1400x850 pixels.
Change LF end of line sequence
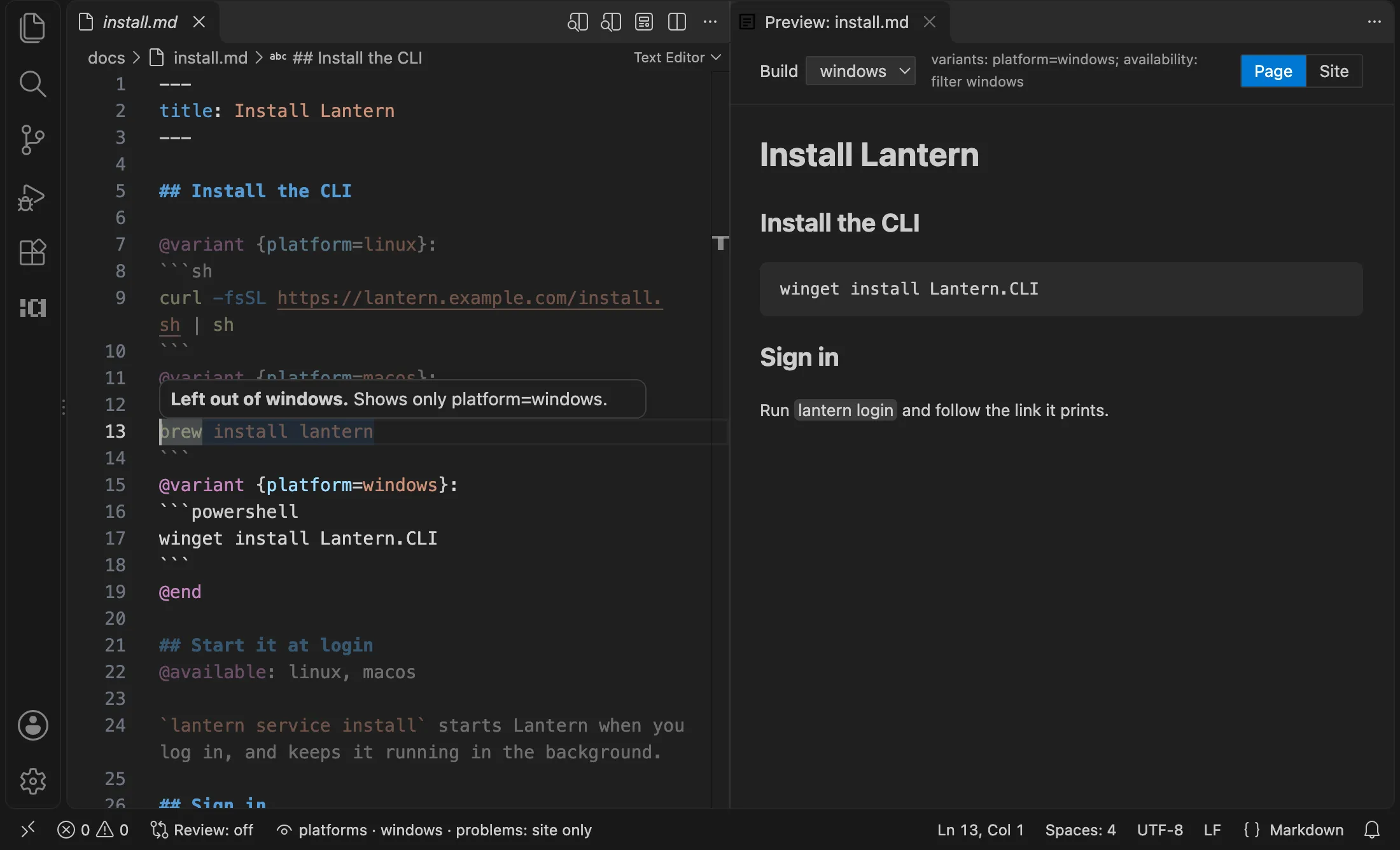click(1212, 830)
